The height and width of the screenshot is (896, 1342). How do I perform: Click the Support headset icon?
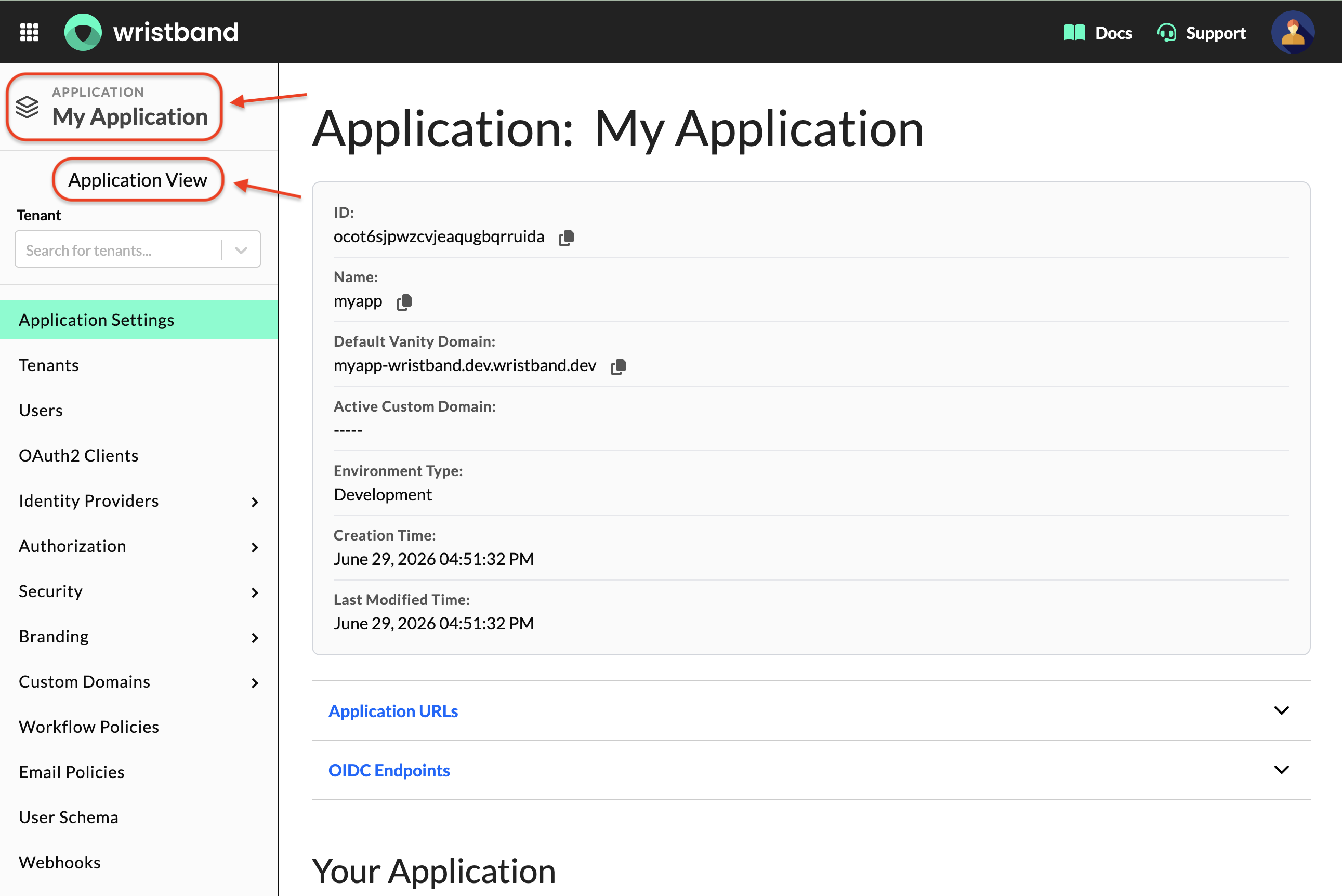click(x=1167, y=33)
